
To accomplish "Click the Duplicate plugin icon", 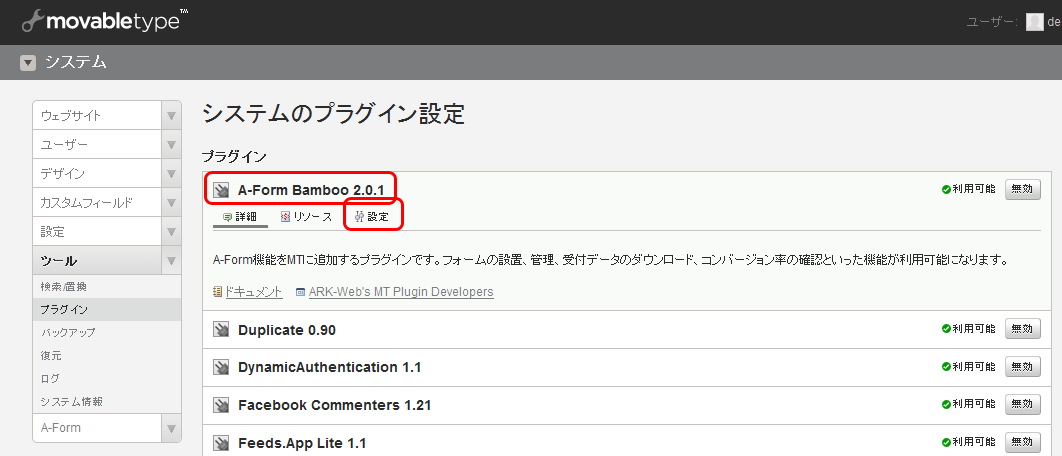I will (221, 330).
